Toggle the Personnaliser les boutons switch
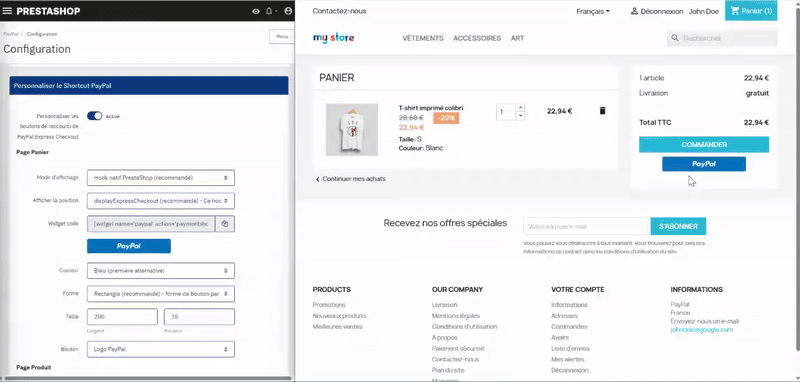 (x=94, y=116)
